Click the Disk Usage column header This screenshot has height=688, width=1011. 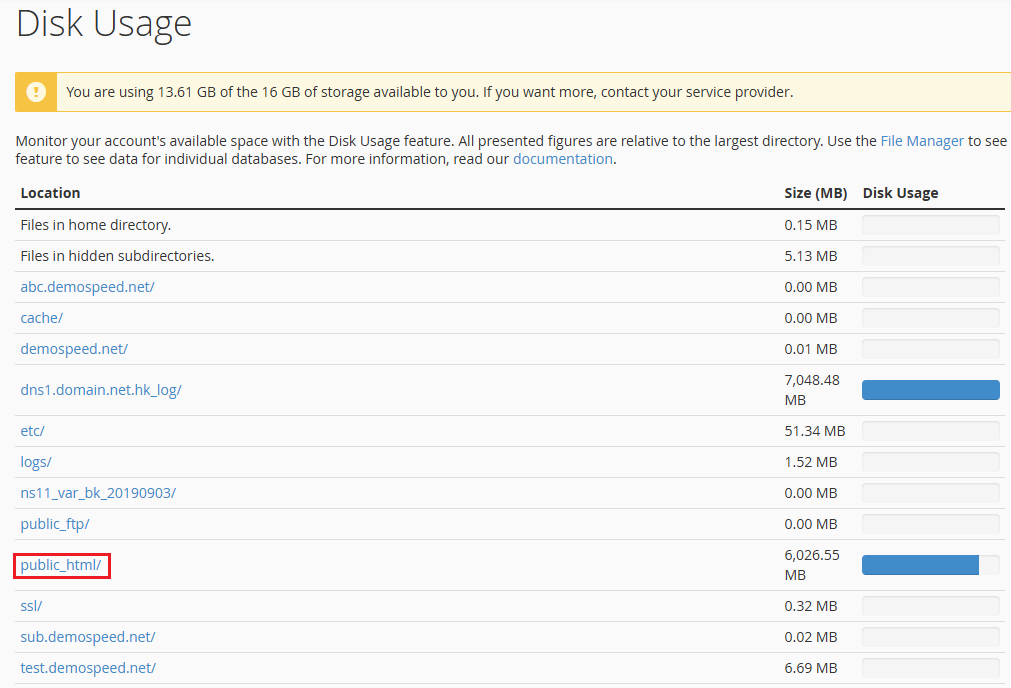(x=900, y=193)
